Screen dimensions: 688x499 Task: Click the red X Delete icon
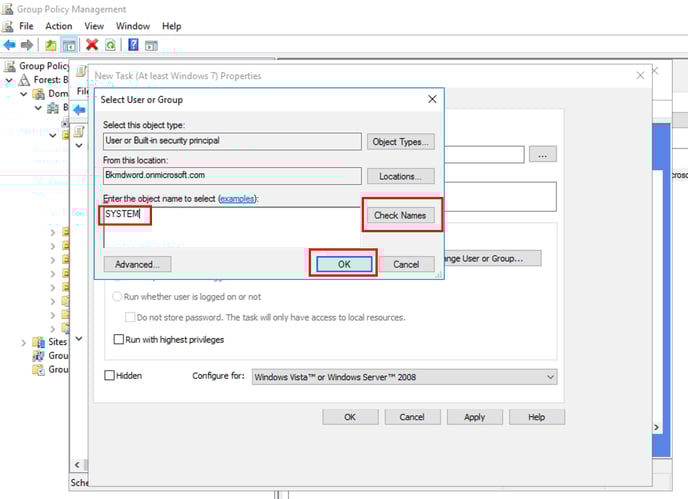pyautogui.click(x=92, y=45)
